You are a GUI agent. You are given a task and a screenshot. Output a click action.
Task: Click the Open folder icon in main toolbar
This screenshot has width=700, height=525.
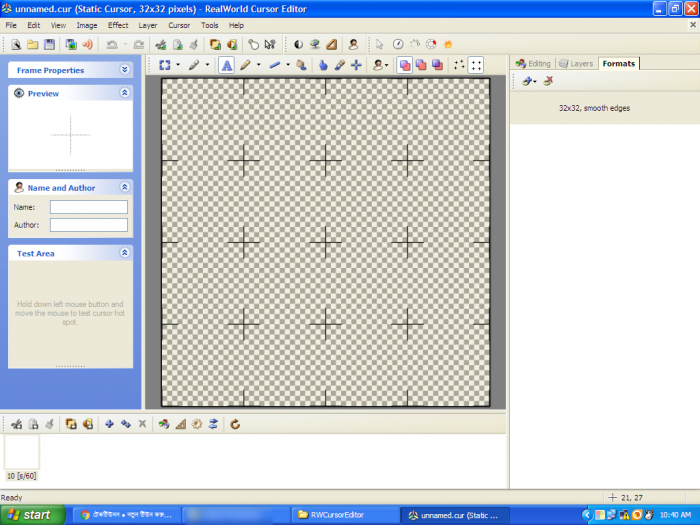(33, 44)
